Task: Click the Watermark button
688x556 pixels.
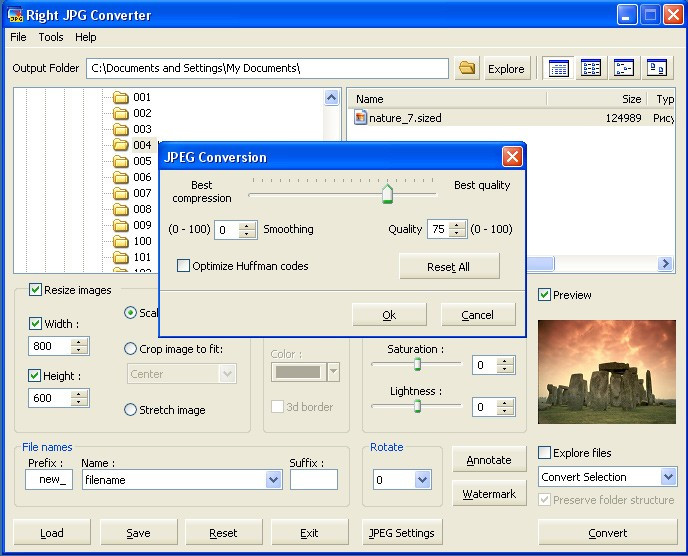Action: [489, 494]
